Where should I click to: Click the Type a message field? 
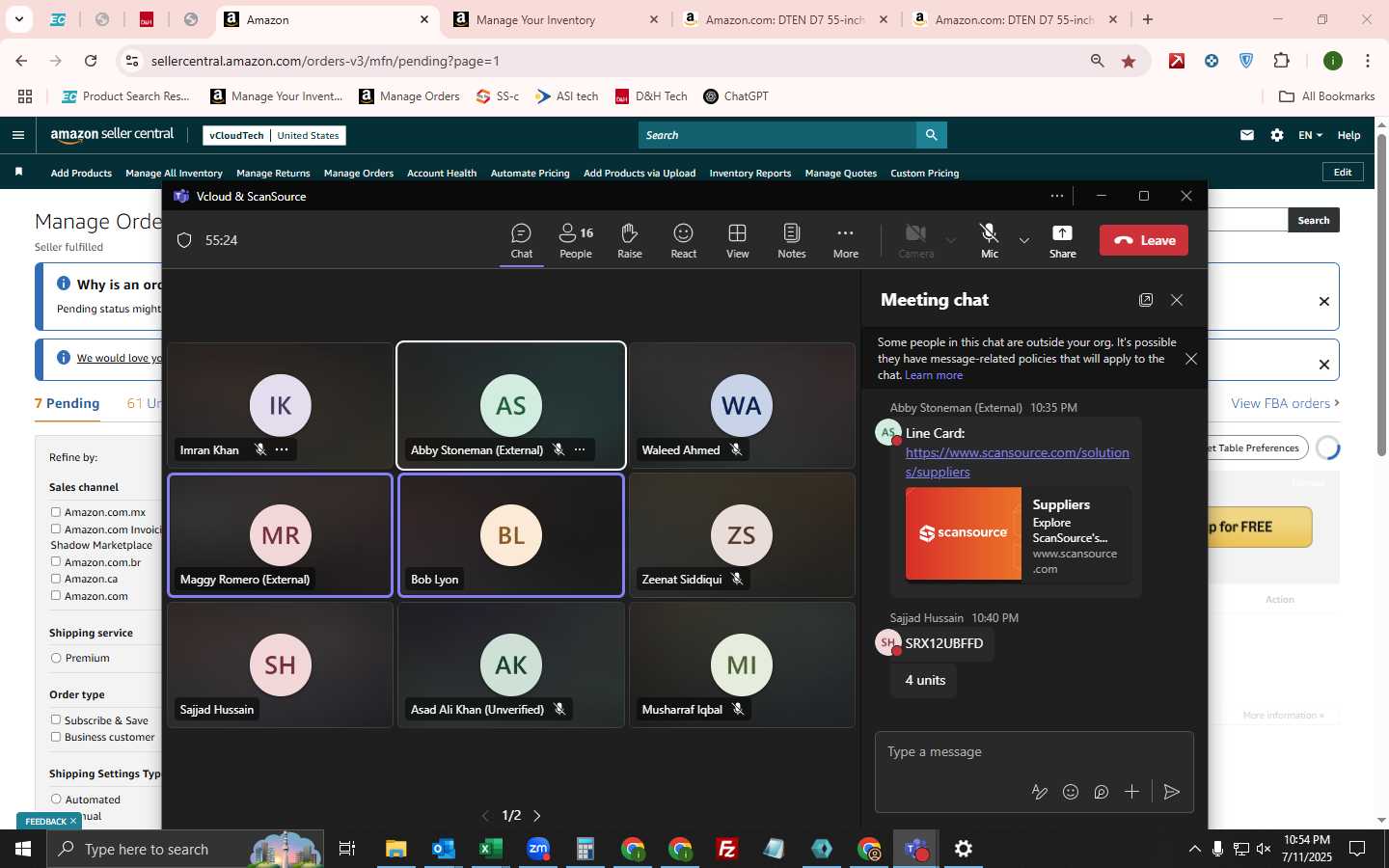click(1034, 752)
